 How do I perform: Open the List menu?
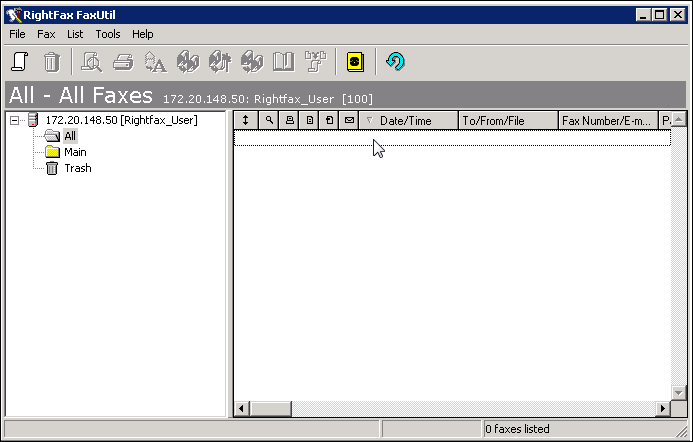75,34
